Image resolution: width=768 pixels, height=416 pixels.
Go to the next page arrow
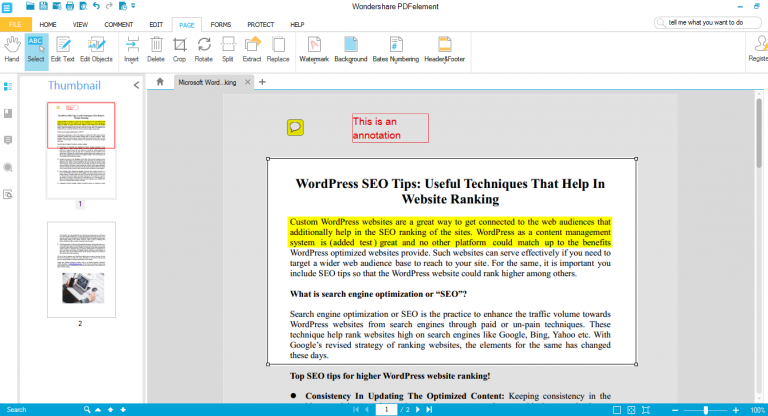coord(418,410)
